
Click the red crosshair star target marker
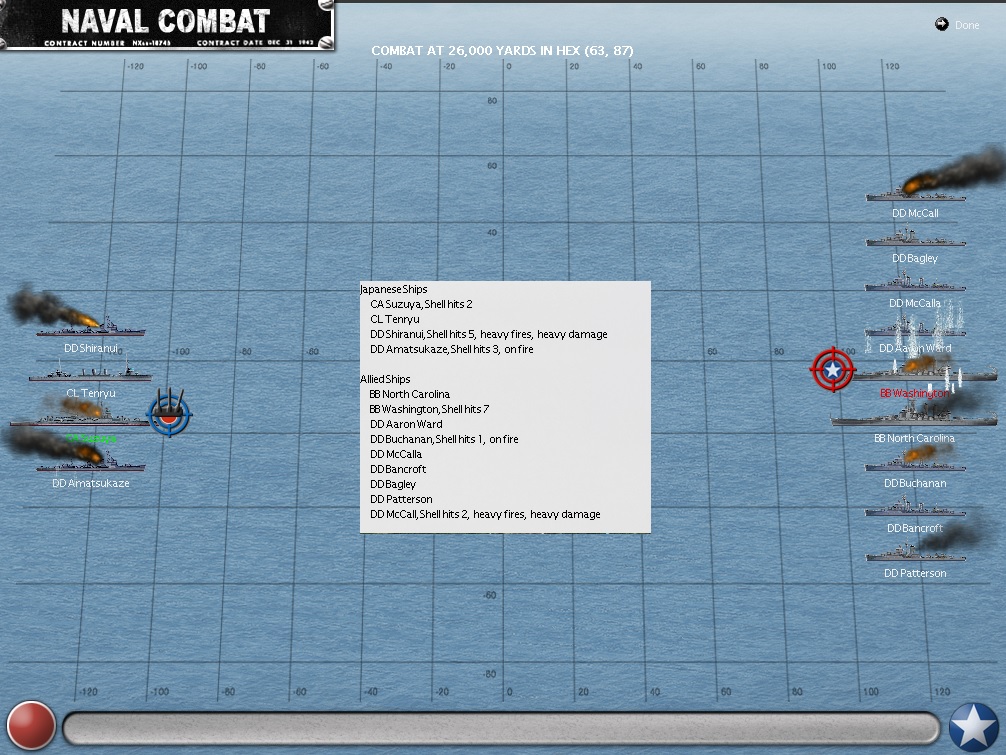tap(833, 369)
